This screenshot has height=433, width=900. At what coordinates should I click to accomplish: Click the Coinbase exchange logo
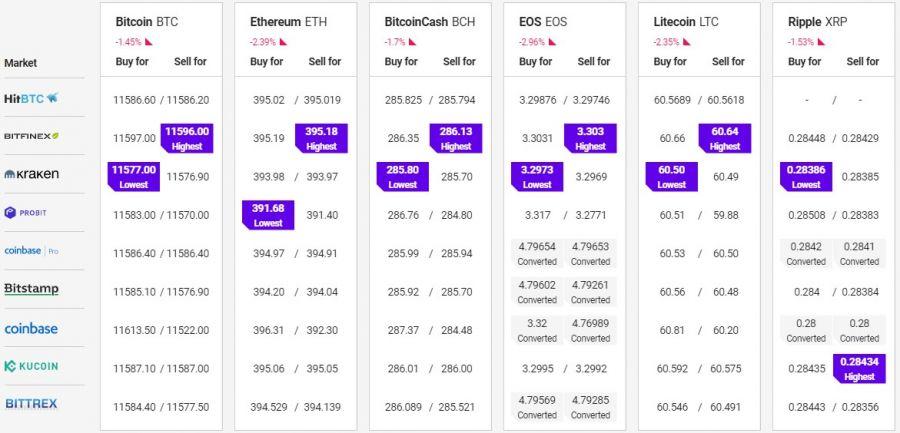(31, 328)
